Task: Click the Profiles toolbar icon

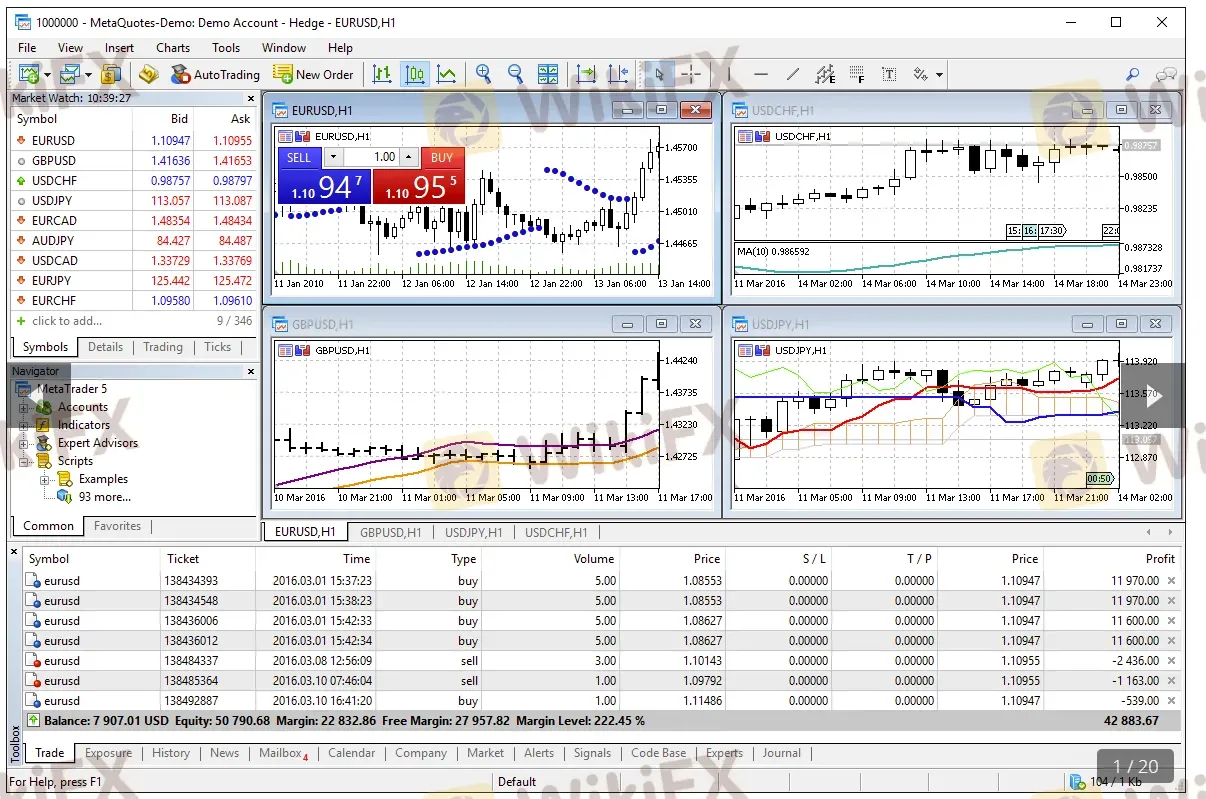Action: pyautogui.click(x=69, y=74)
